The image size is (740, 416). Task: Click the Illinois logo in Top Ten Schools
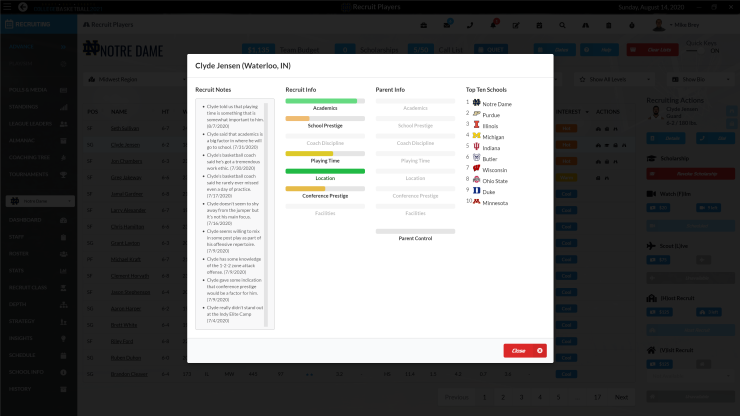coord(476,125)
